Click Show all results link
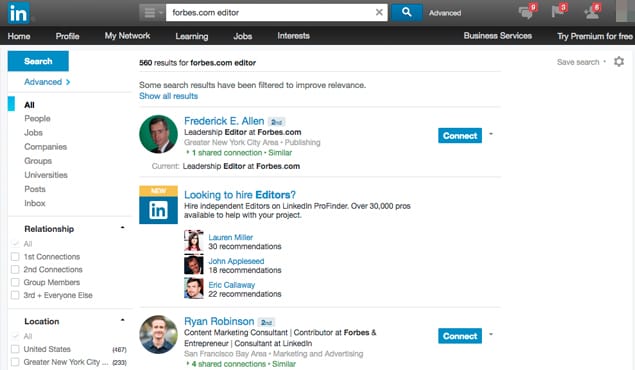635x370 pixels. 168,96
